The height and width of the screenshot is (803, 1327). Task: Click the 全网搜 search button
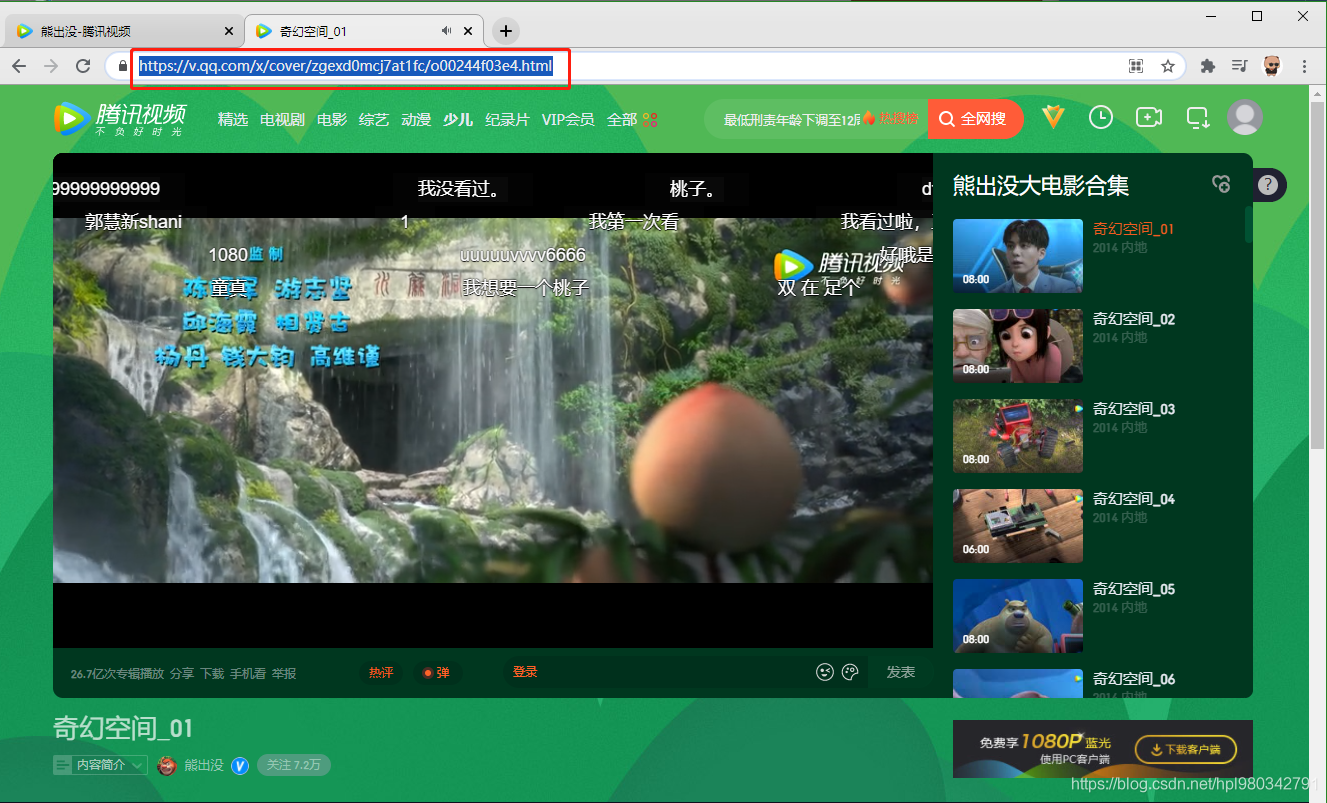pyautogui.click(x=975, y=119)
